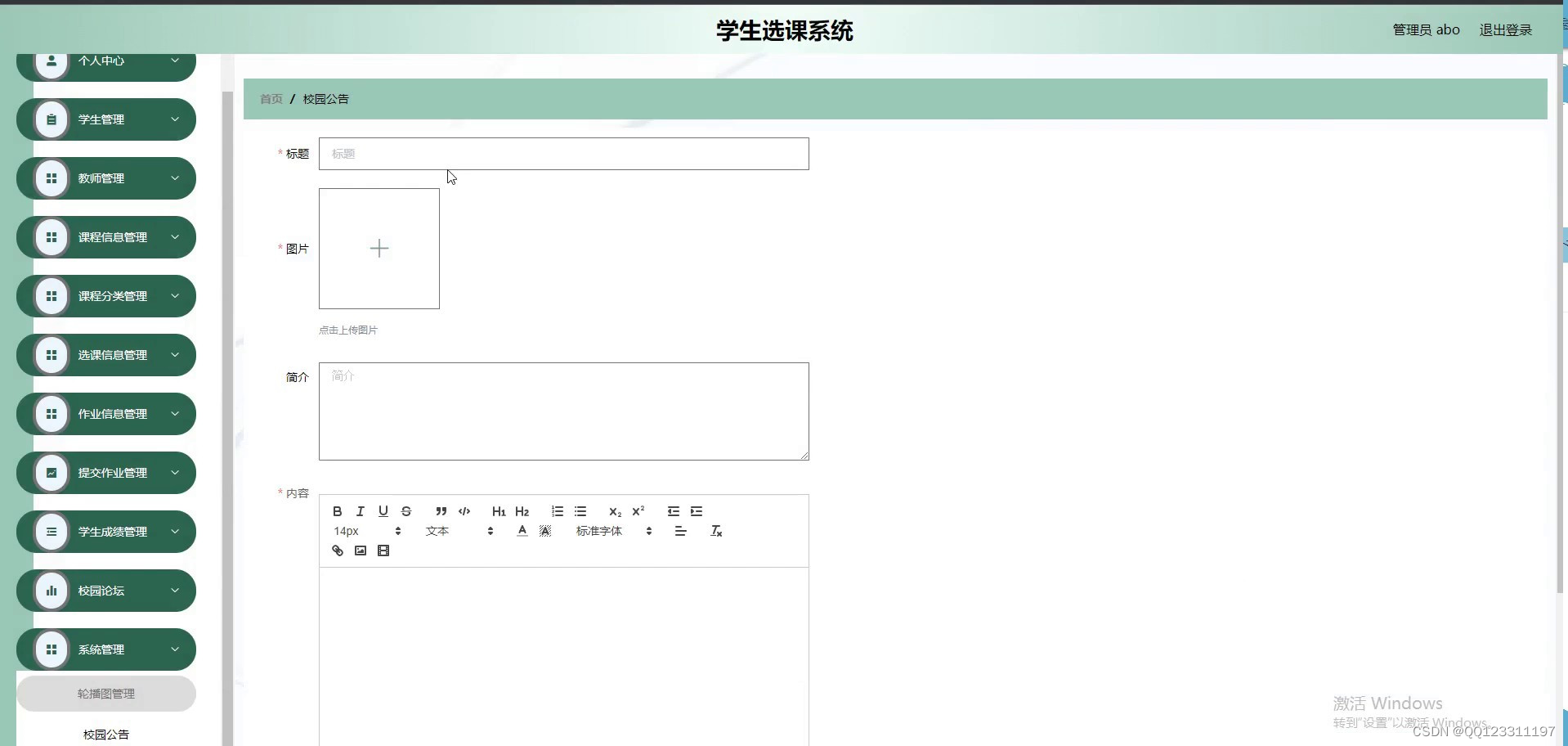Image resolution: width=1568 pixels, height=746 pixels.
Task: Apply Heading 1 style
Action: (499, 511)
